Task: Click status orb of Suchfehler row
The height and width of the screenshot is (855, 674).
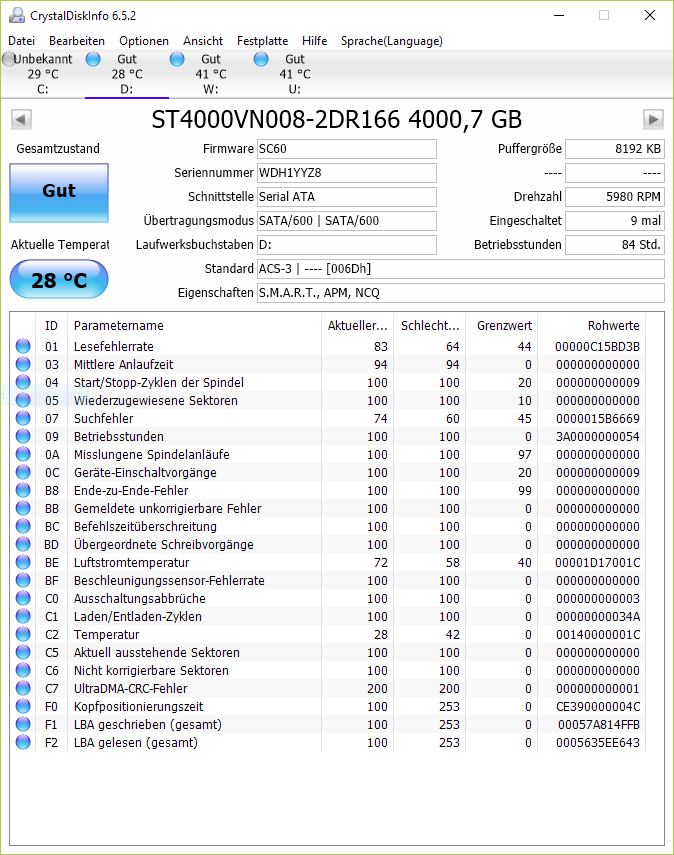Action: click(23, 418)
